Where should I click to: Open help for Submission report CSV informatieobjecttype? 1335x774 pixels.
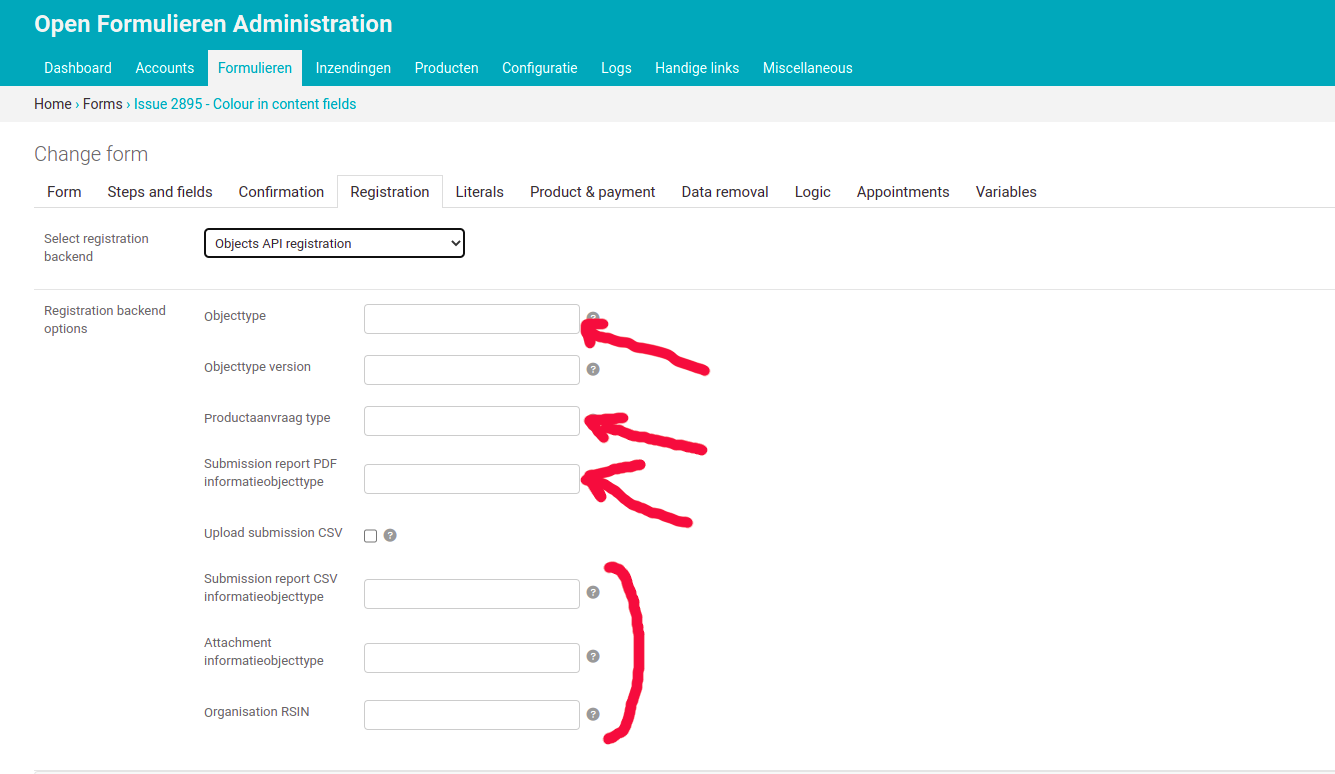coord(593,592)
